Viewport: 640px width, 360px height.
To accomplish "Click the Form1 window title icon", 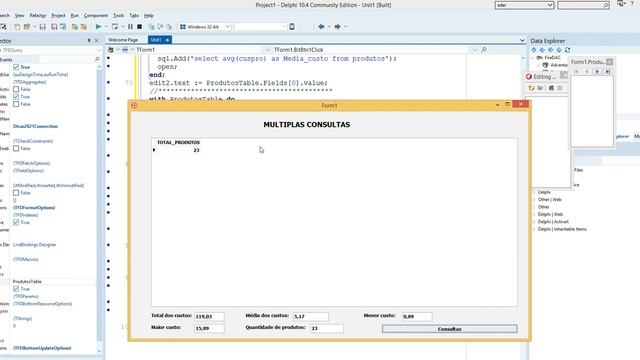I will [134, 105].
